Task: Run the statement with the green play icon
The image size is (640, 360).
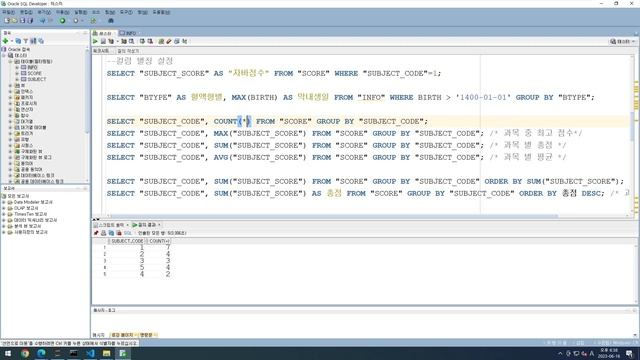Action: [x=95, y=41]
